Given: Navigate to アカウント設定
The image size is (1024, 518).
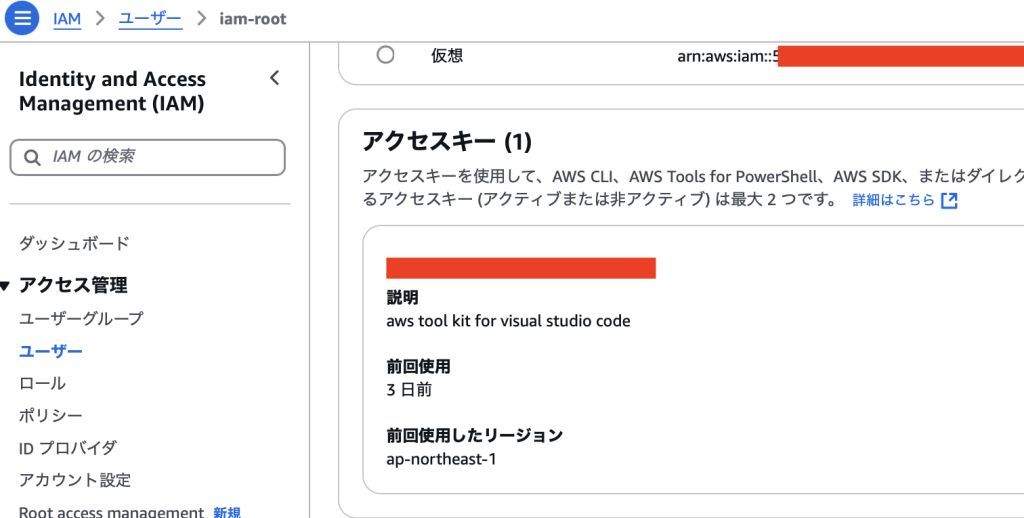Looking at the screenshot, I should (x=75, y=480).
